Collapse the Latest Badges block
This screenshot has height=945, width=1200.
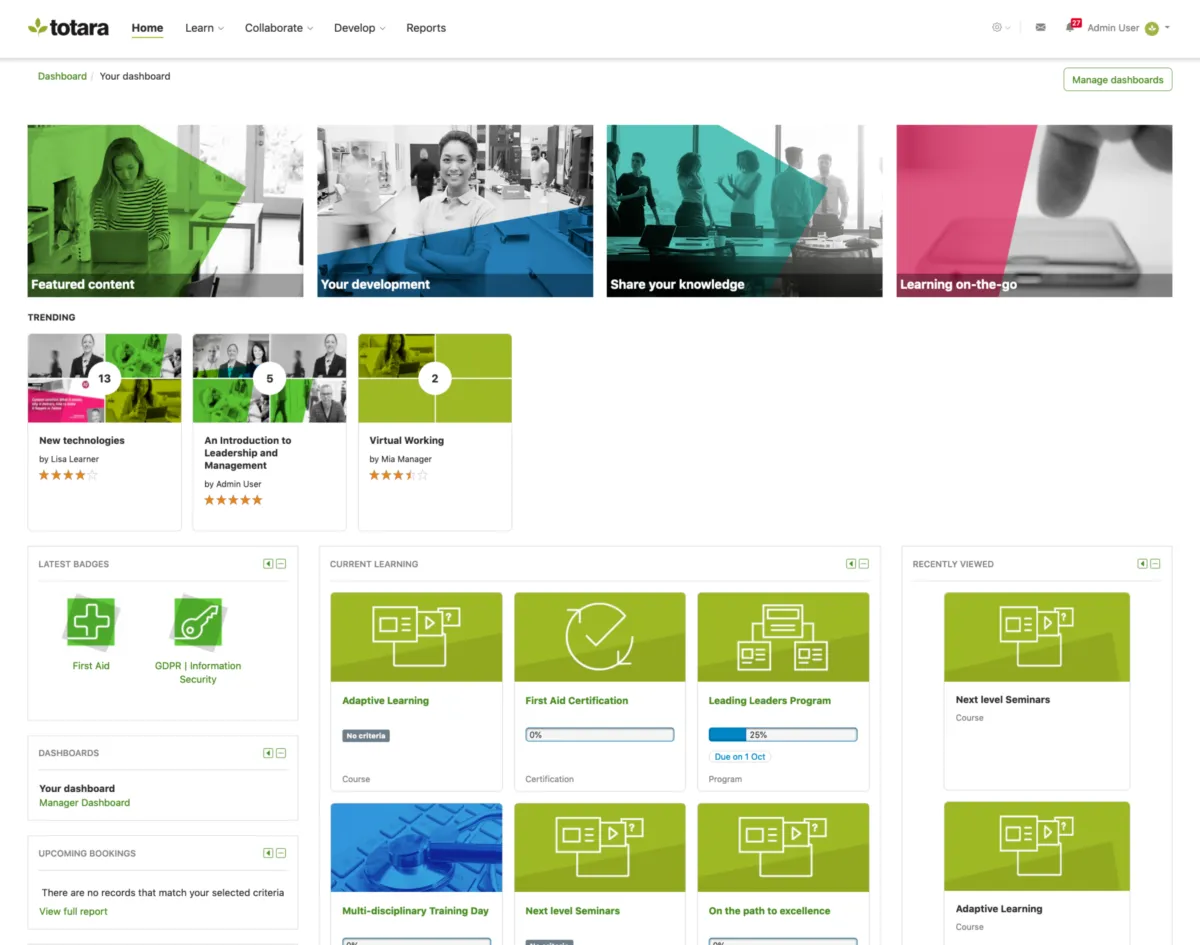(281, 564)
